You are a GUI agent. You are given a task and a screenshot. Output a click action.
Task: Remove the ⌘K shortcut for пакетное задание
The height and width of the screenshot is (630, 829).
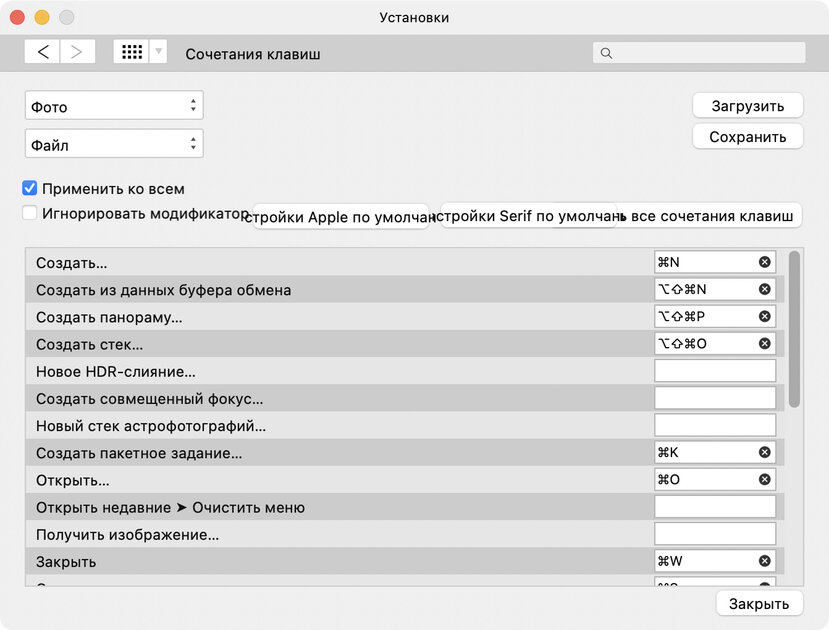[764, 452]
